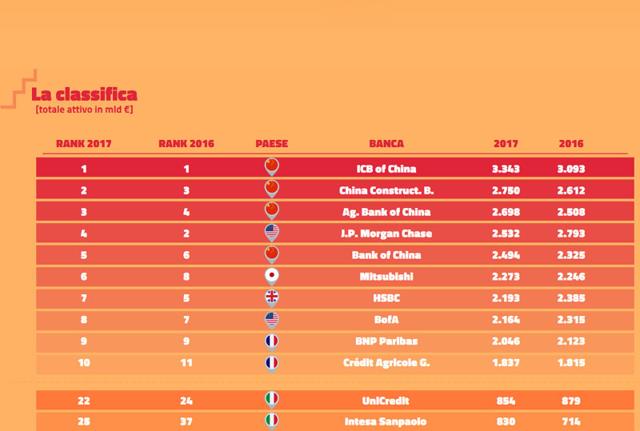The image size is (640, 431).
Task: Click the France flag pin beside Crédit Agricole G.
Action: click(x=271, y=364)
